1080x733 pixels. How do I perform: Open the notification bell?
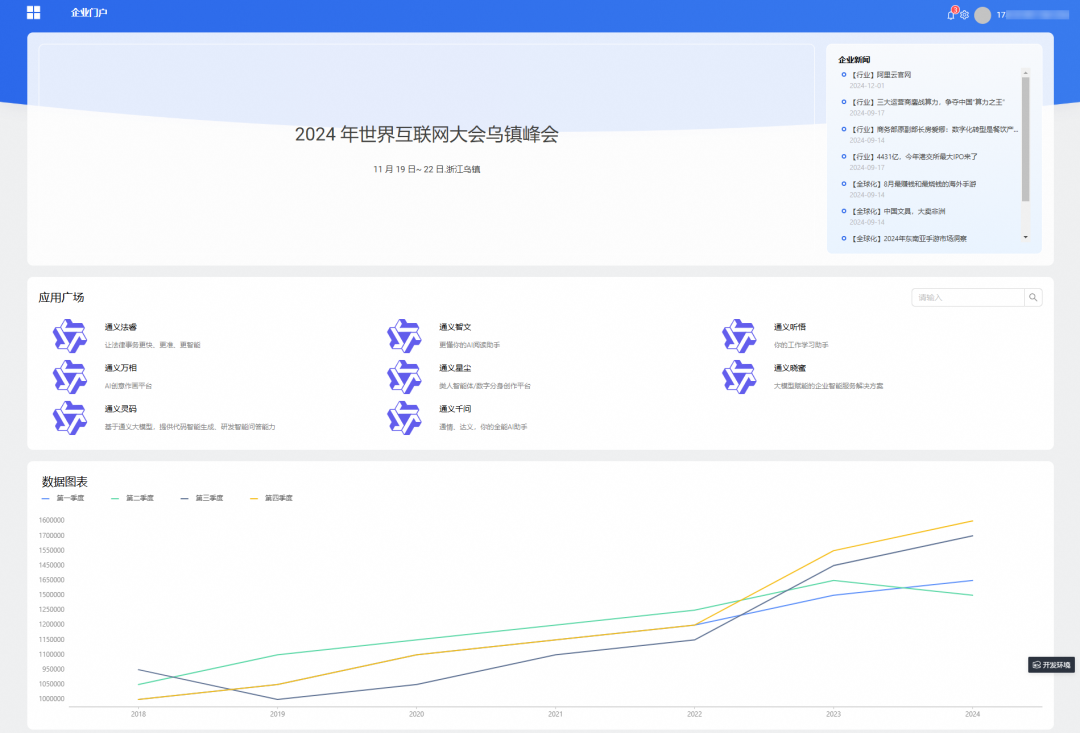pos(951,14)
